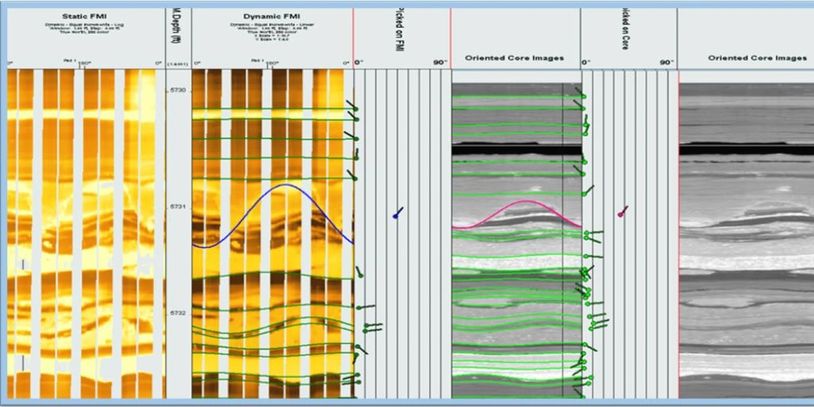Viewport: 814px width, 407px height.
Task: Select the Picked on FMI track header
Action: [x=401, y=31]
